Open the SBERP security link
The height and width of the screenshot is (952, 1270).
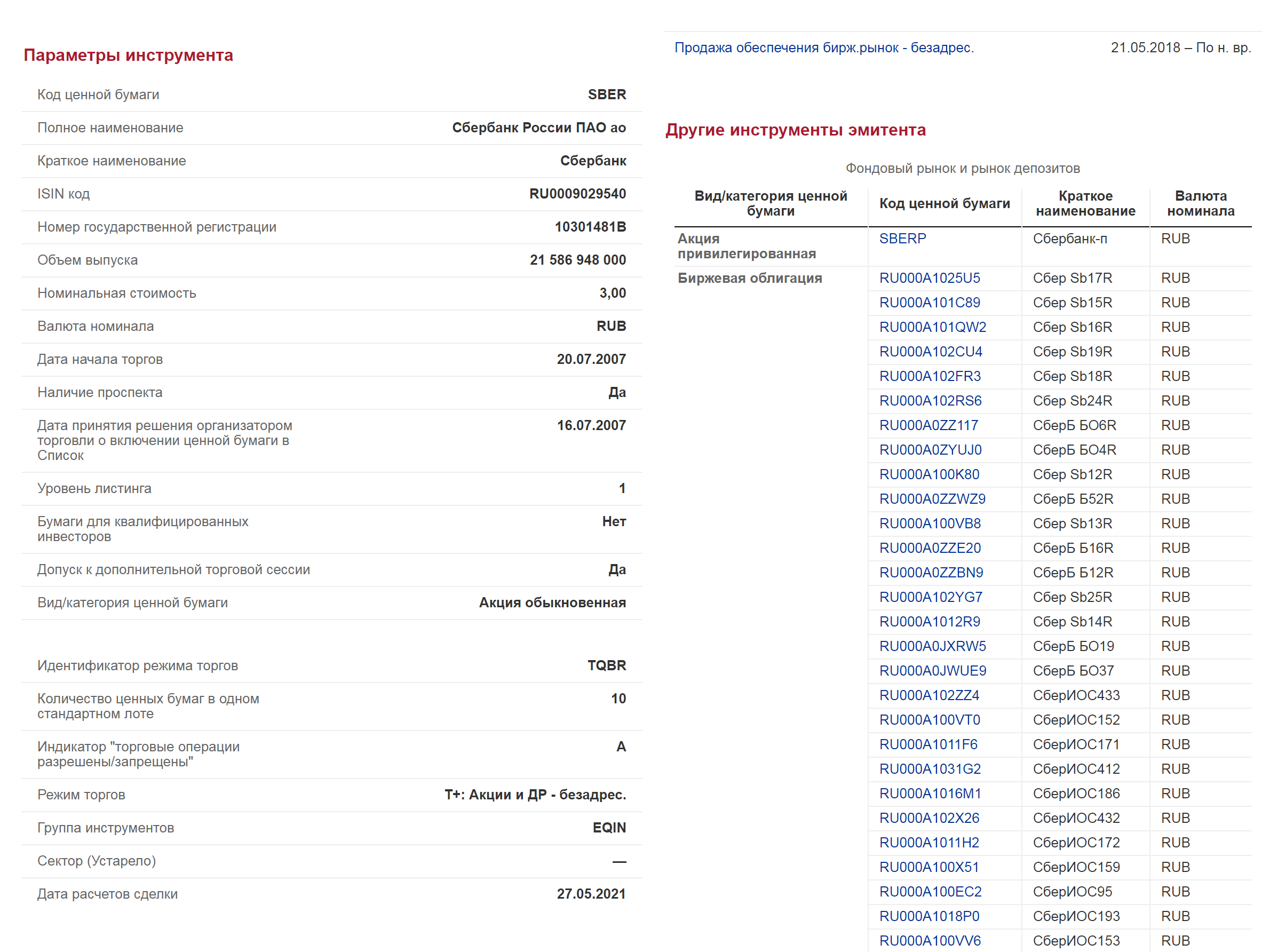click(902, 239)
